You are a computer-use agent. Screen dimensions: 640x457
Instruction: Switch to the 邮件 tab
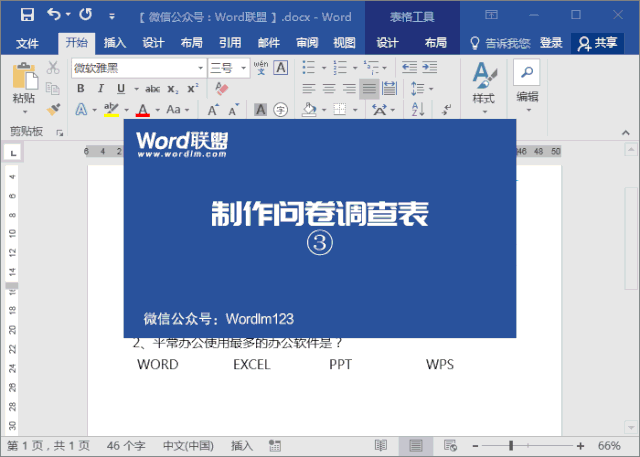(x=269, y=43)
